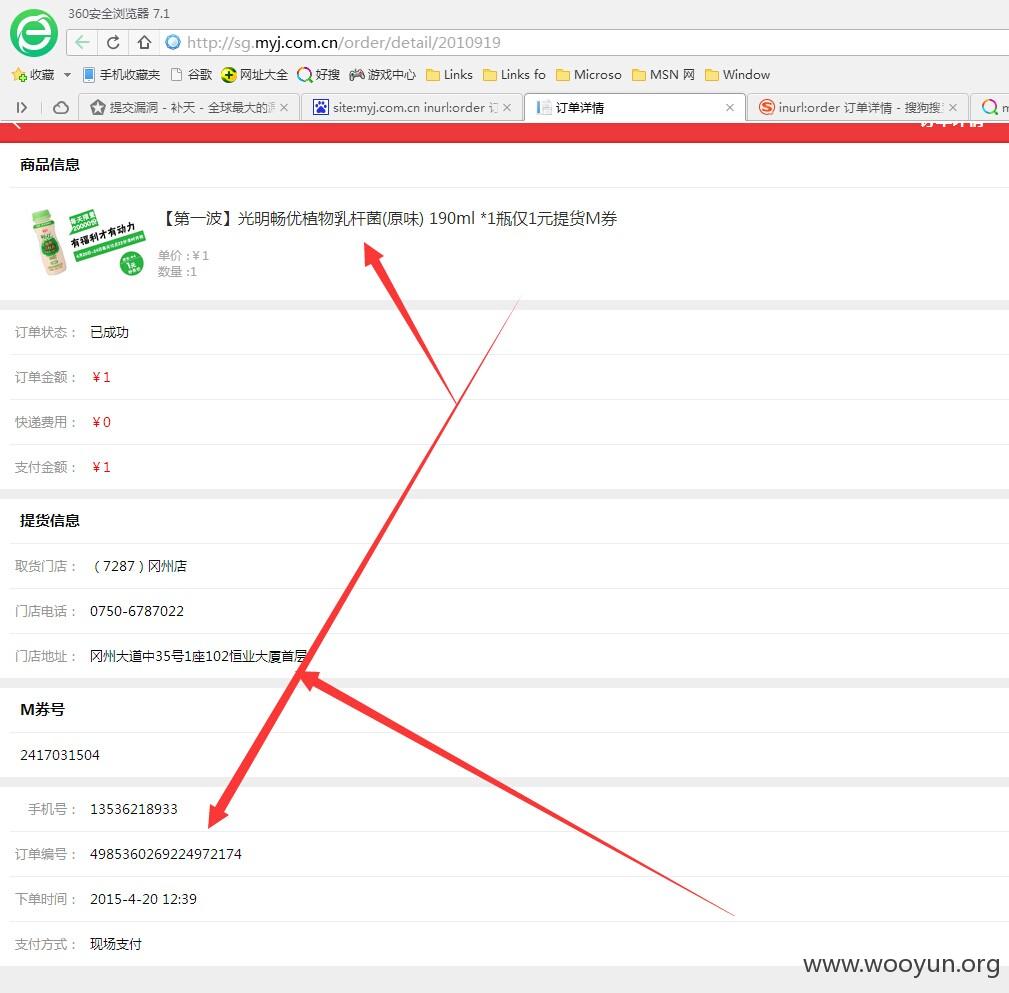The width and height of the screenshot is (1009, 993).
Task: Open the Links bookmark folder
Action: 449,75
